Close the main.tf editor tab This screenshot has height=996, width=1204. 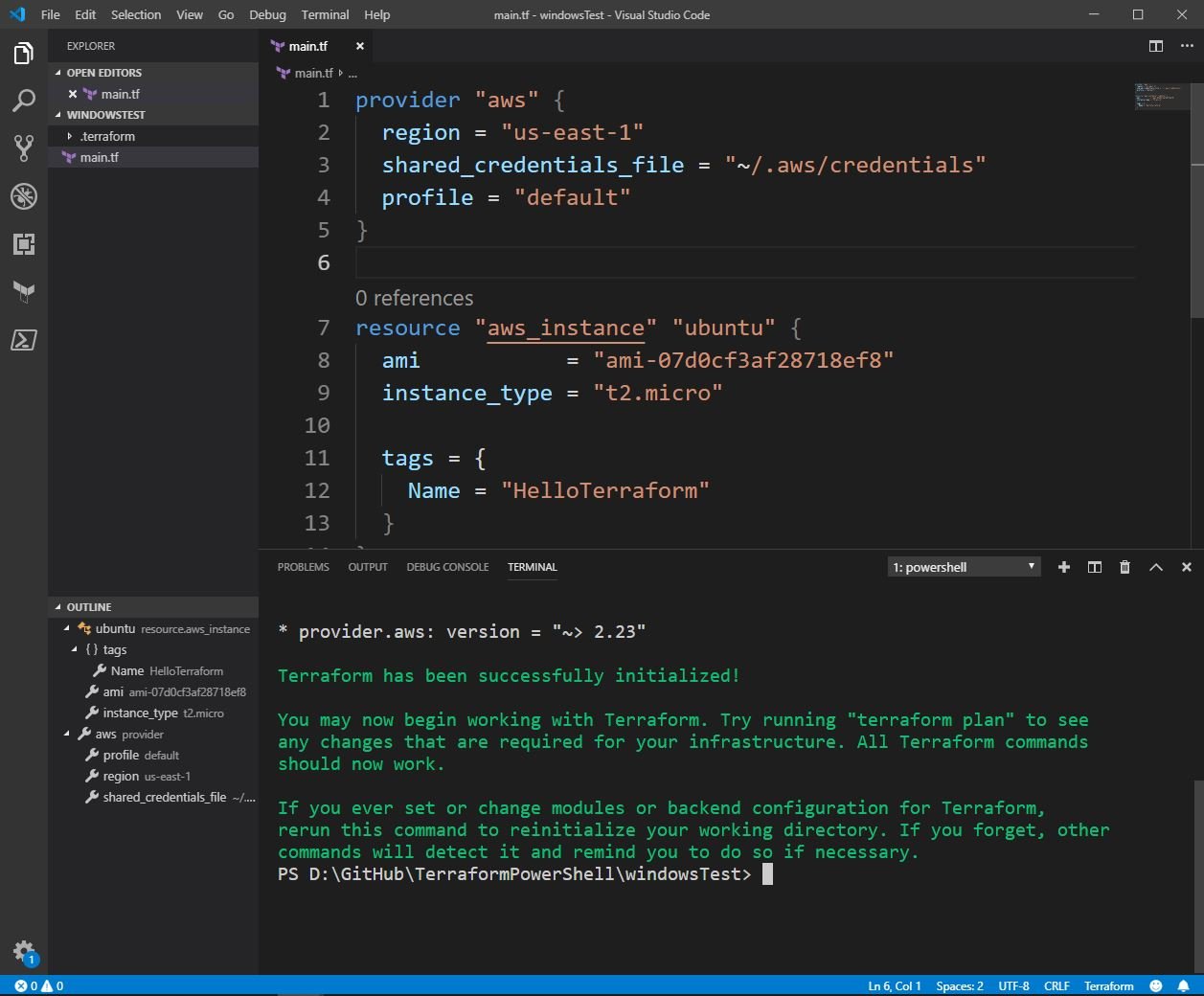coord(360,46)
